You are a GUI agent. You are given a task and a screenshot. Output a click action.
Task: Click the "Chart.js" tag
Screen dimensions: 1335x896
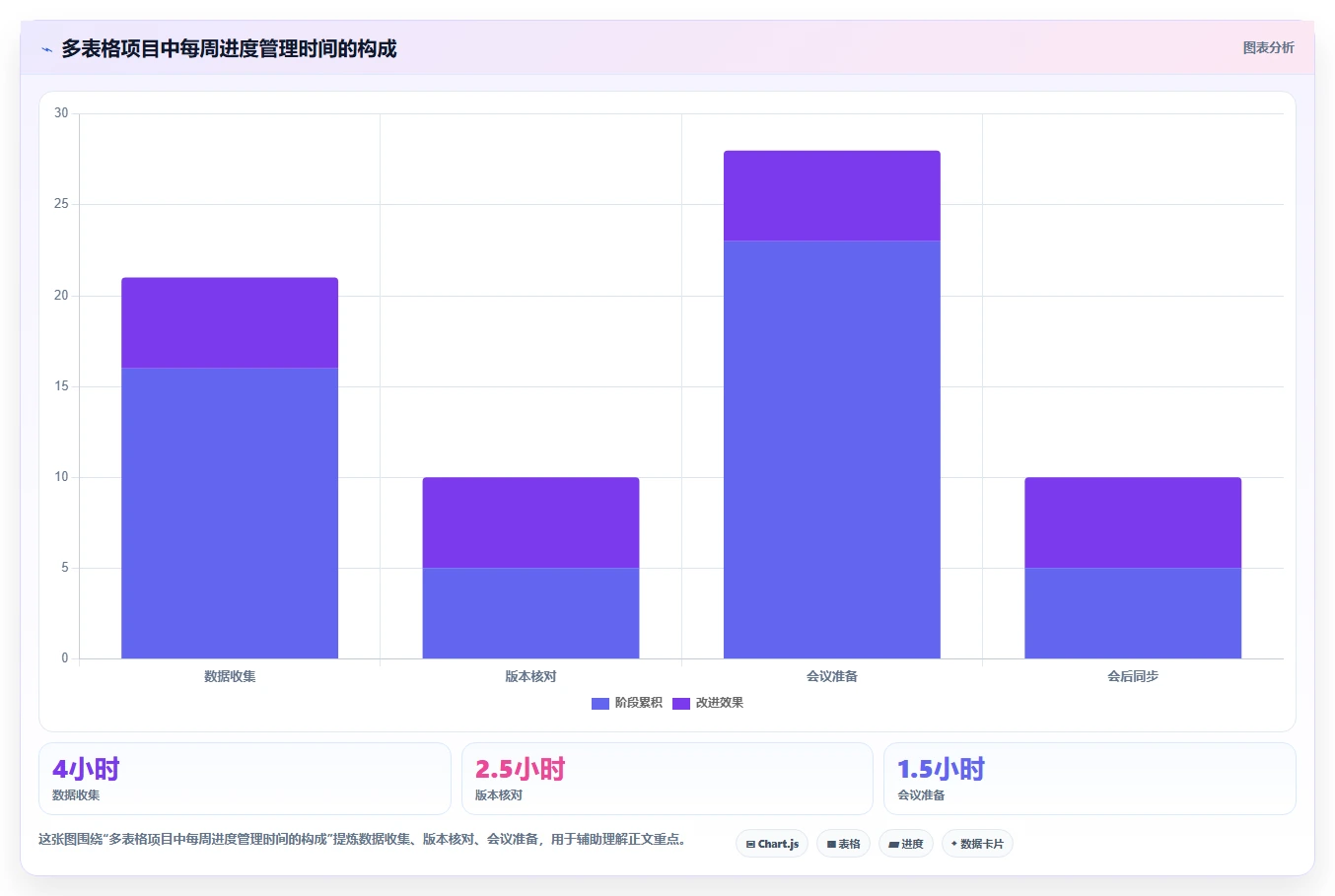(772, 844)
